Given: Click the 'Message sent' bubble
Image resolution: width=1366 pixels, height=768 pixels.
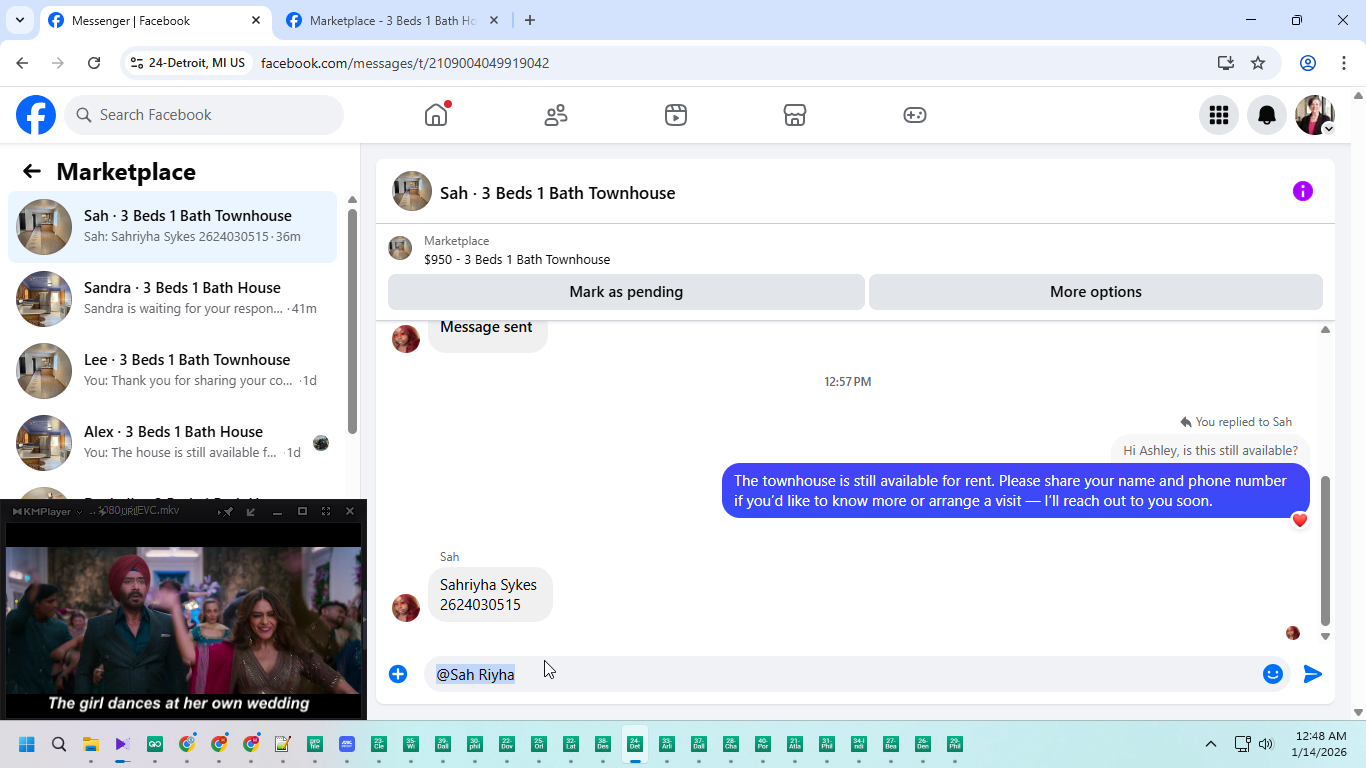Looking at the screenshot, I should [x=487, y=333].
